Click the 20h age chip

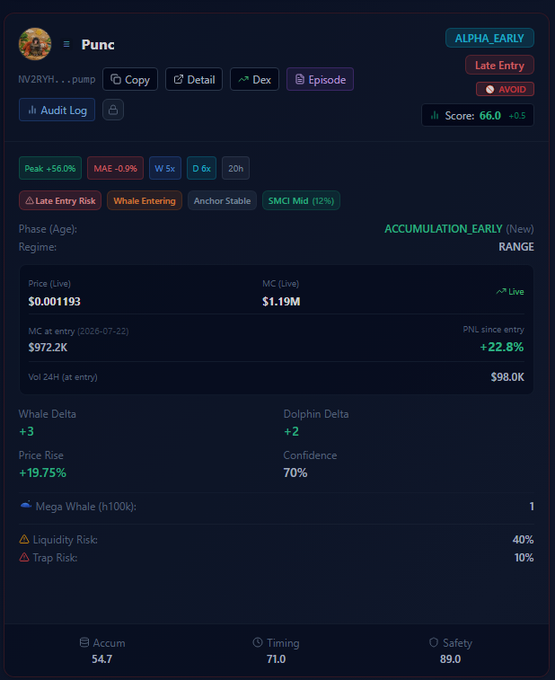tap(236, 168)
